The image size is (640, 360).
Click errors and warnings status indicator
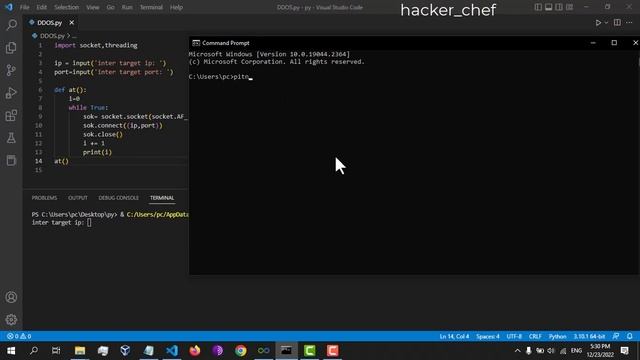pos(19,336)
